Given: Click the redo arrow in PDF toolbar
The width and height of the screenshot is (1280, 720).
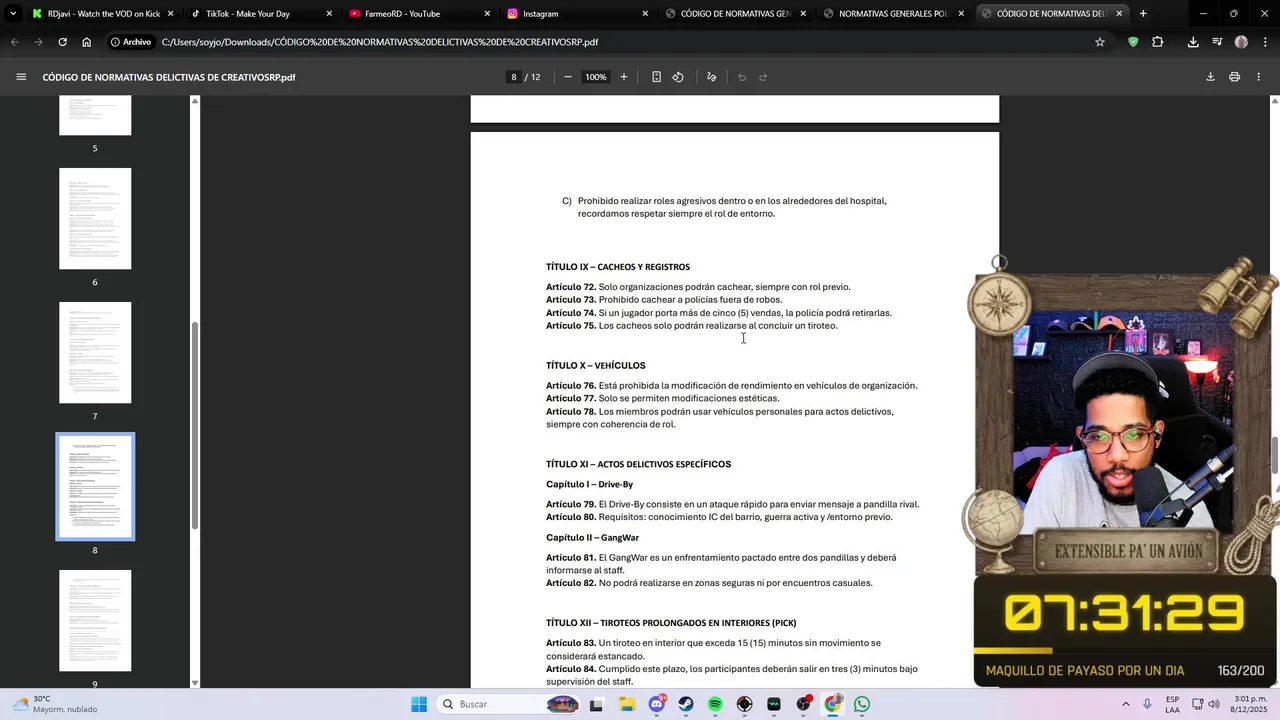Looking at the screenshot, I should click(x=763, y=77).
